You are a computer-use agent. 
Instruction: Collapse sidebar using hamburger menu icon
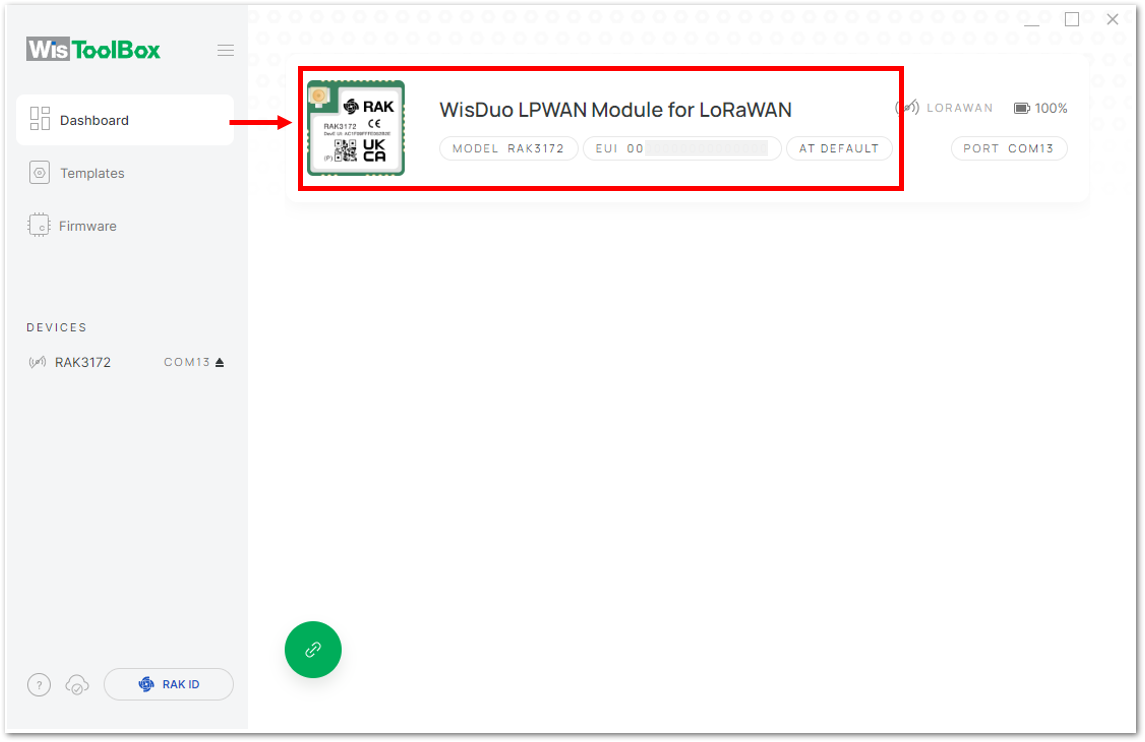point(226,50)
